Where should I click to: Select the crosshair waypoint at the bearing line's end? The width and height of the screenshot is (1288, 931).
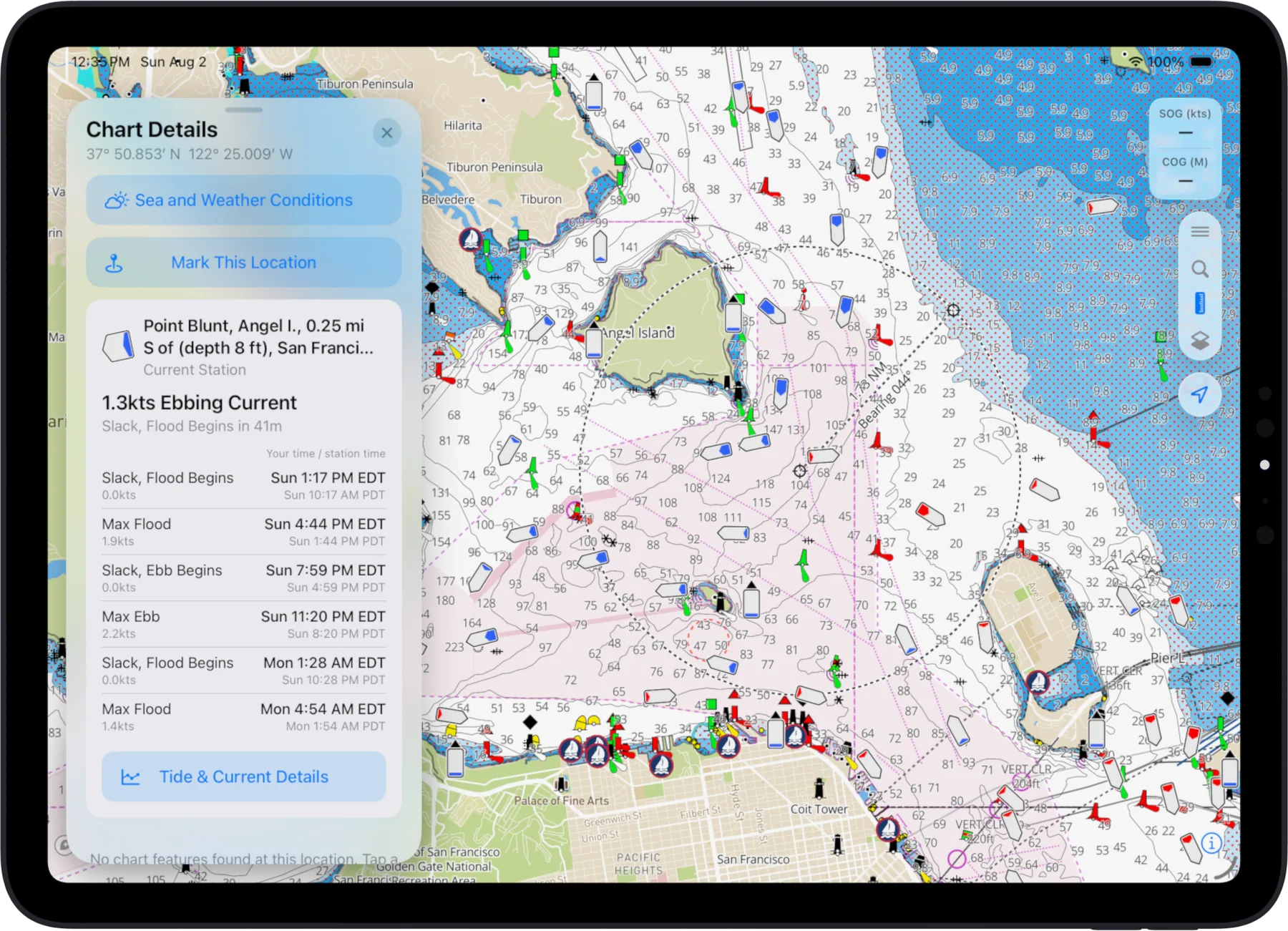tap(953, 311)
